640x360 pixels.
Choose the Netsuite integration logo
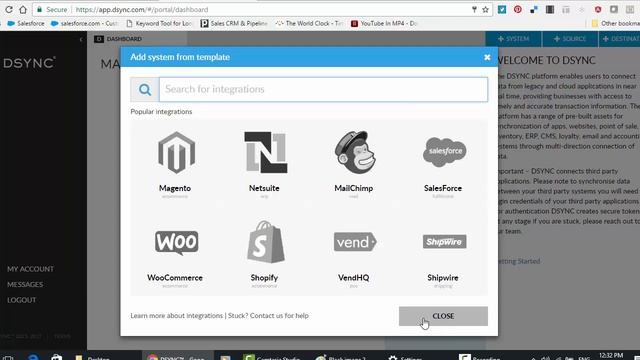click(x=266, y=152)
